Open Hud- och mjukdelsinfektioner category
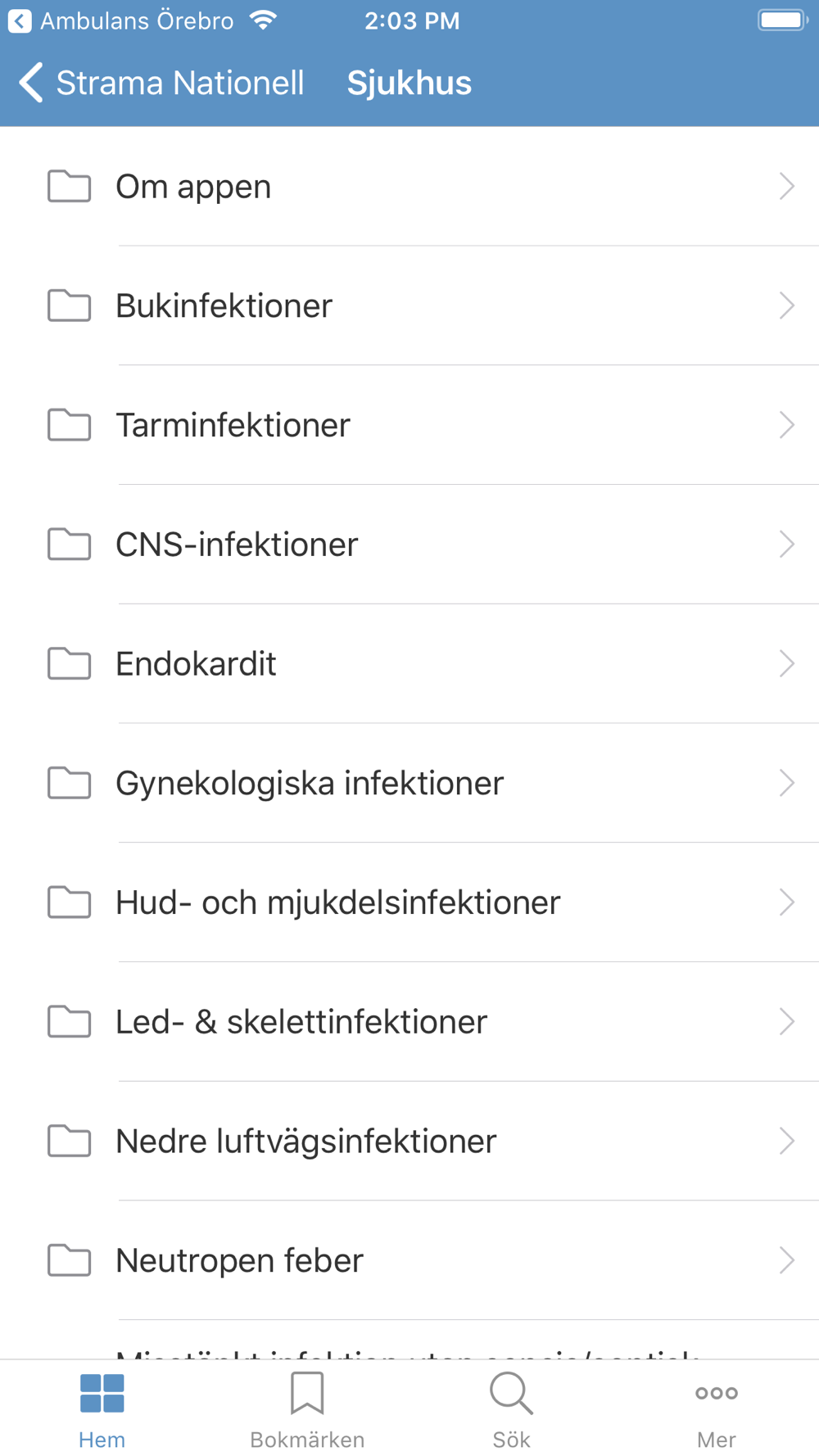This screenshot has height=1456, width=819. [x=337, y=902]
